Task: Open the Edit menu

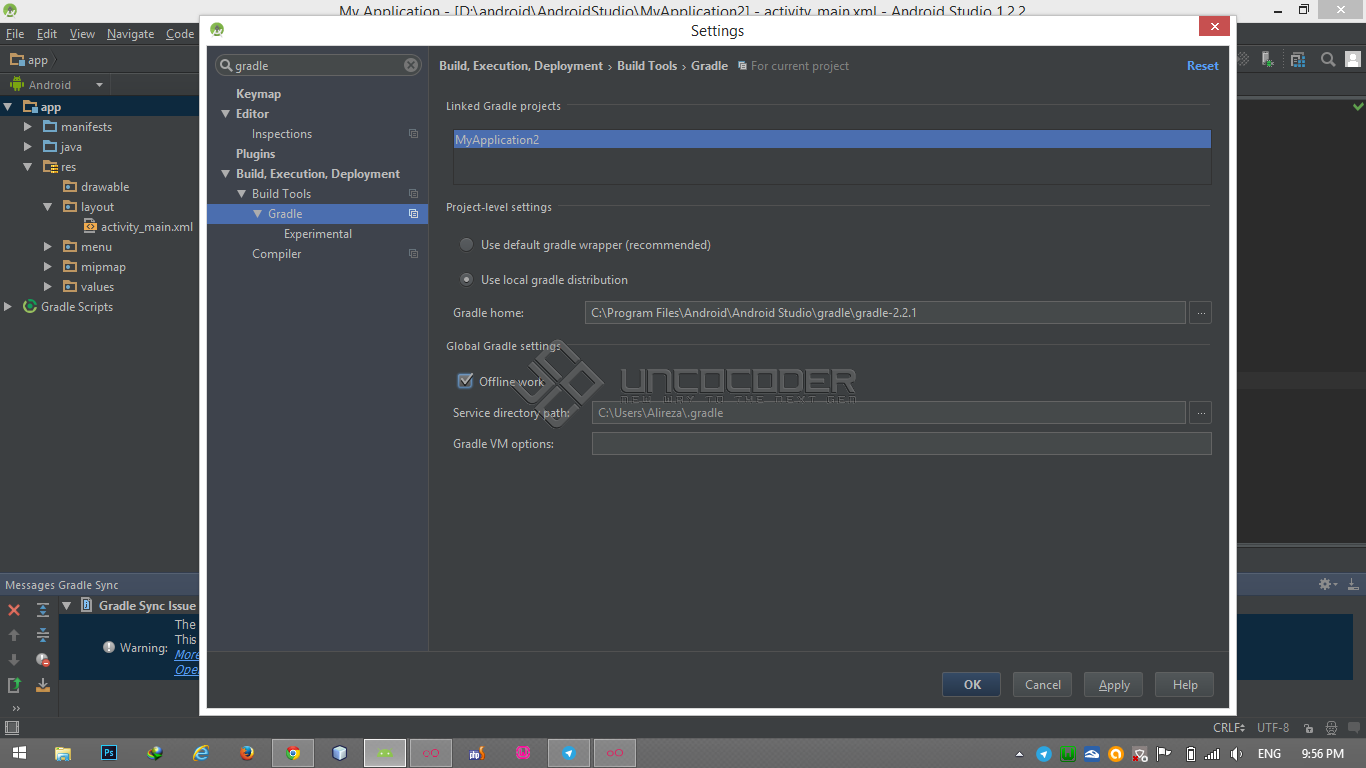Action: point(47,34)
